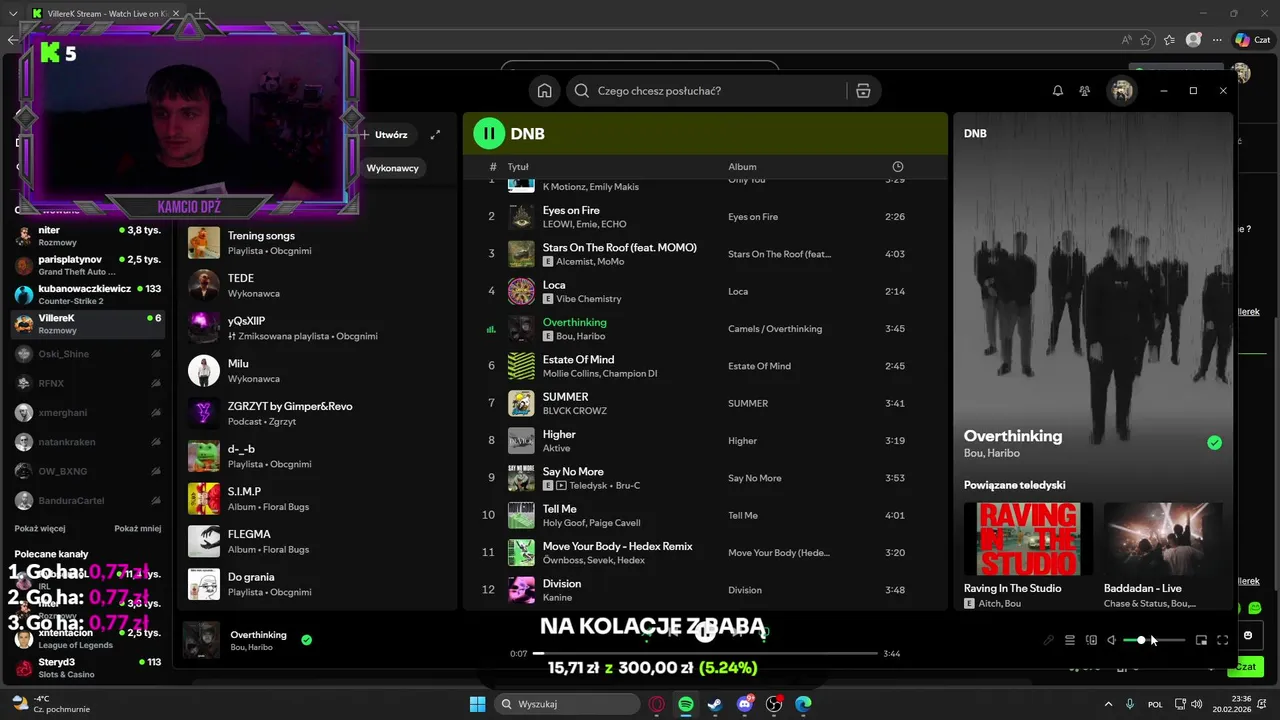The width and height of the screenshot is (1280, 720).
Task: Open Steam from the Windows taskbar
Action: [715, 704]
